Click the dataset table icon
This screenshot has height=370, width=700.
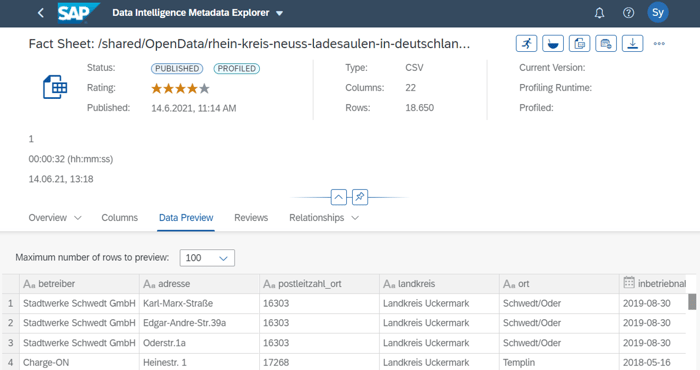click(x=55, y=87)
